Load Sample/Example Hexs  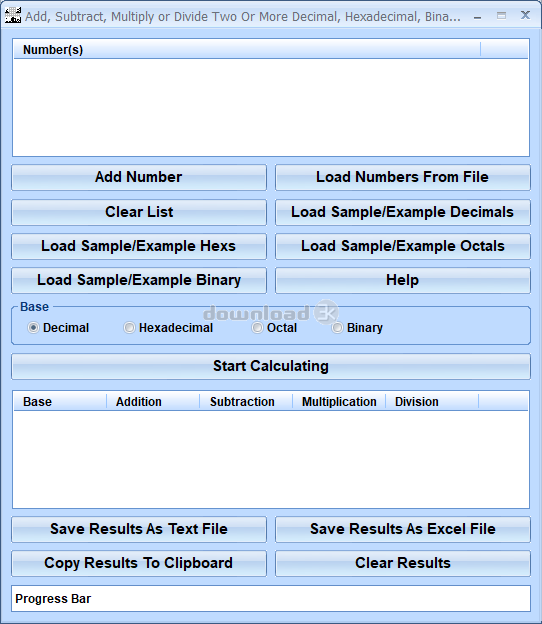pos(139,246)
